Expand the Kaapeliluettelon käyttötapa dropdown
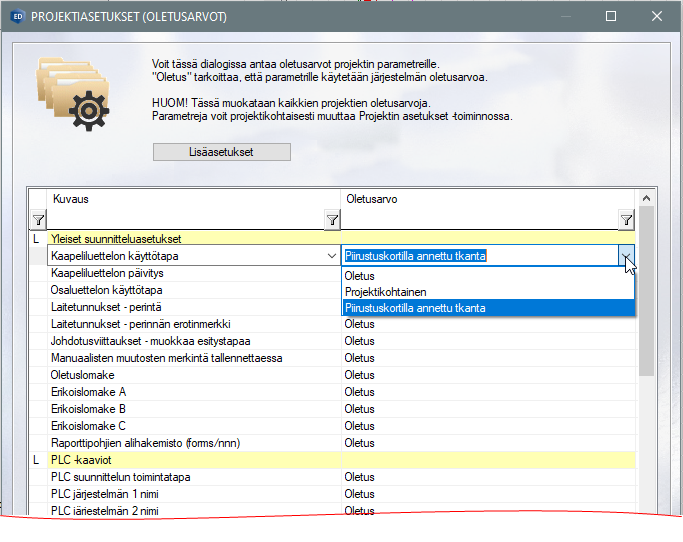Screen dimensions: 683x542 point(332,256)
